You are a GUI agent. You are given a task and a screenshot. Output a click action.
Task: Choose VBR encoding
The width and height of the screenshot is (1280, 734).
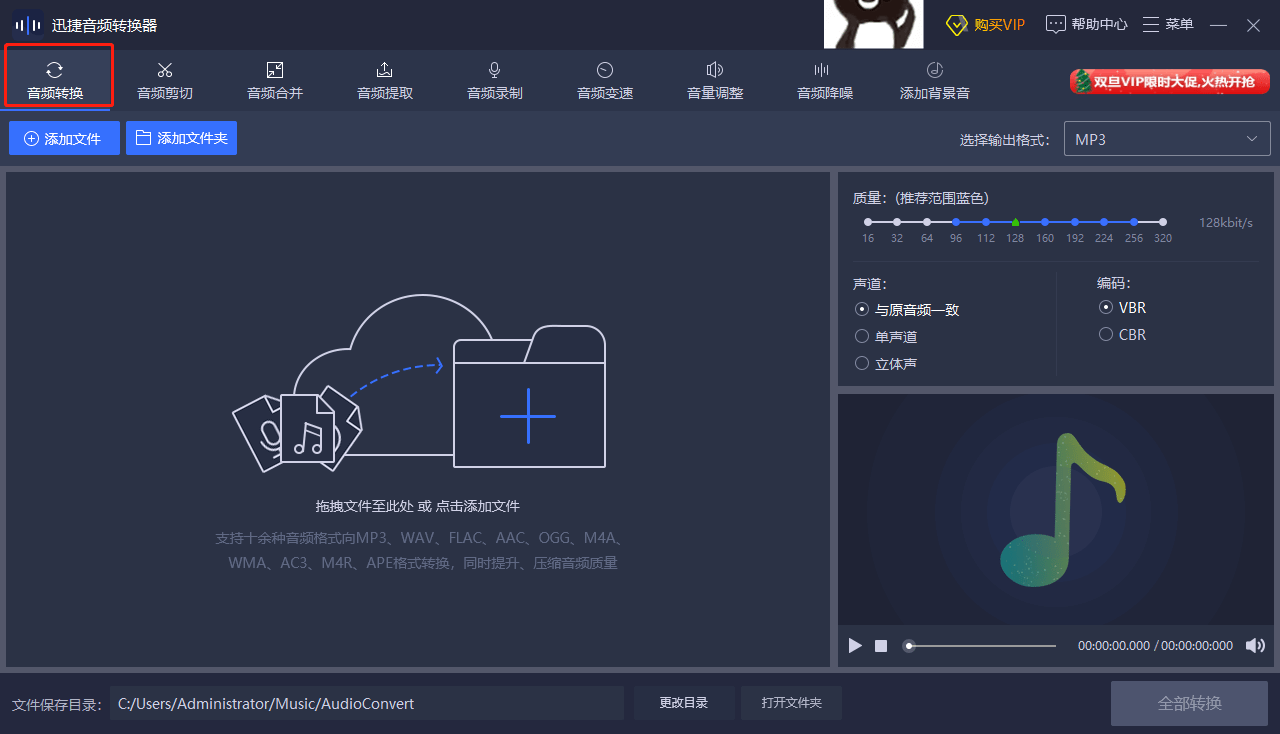(x=1122, y=308)
